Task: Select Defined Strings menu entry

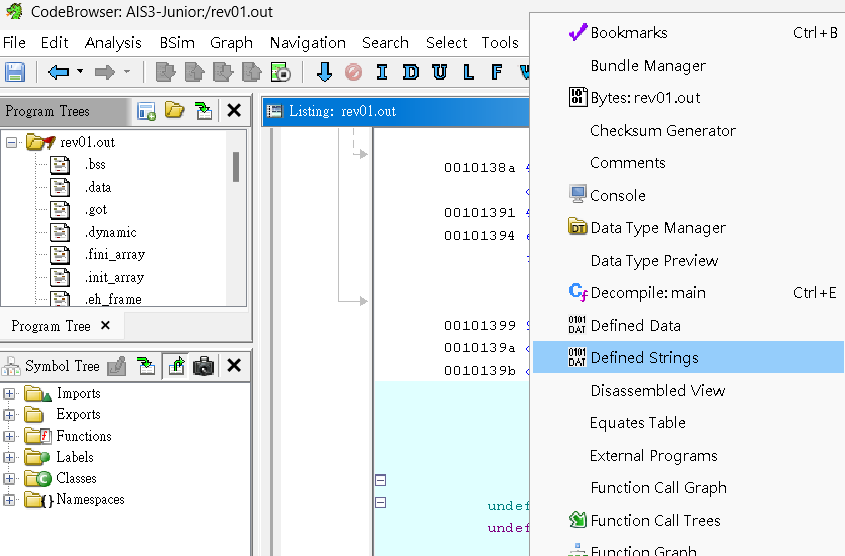Action: [688, 357]
